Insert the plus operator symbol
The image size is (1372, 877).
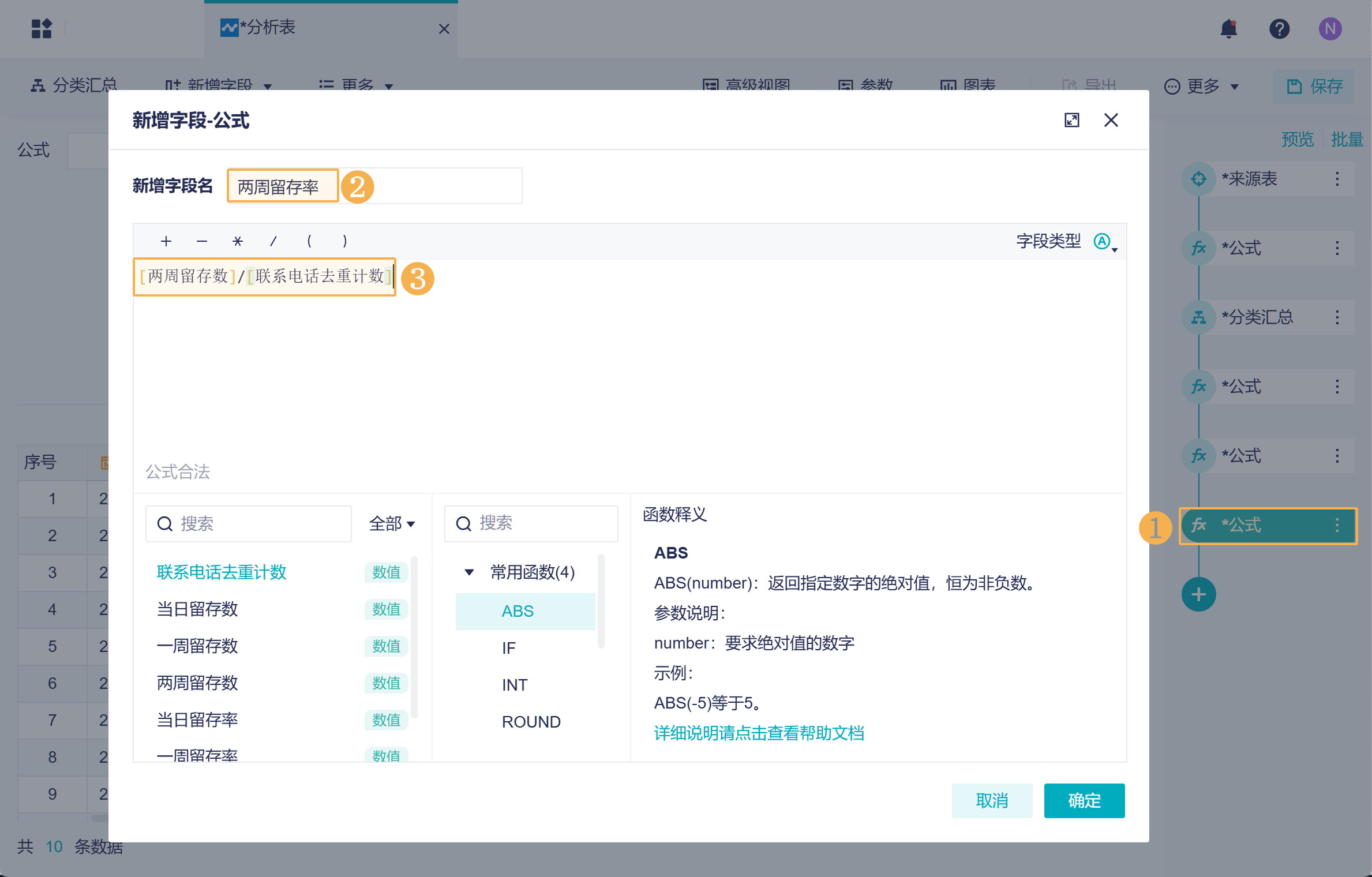[x=166, y=241]
